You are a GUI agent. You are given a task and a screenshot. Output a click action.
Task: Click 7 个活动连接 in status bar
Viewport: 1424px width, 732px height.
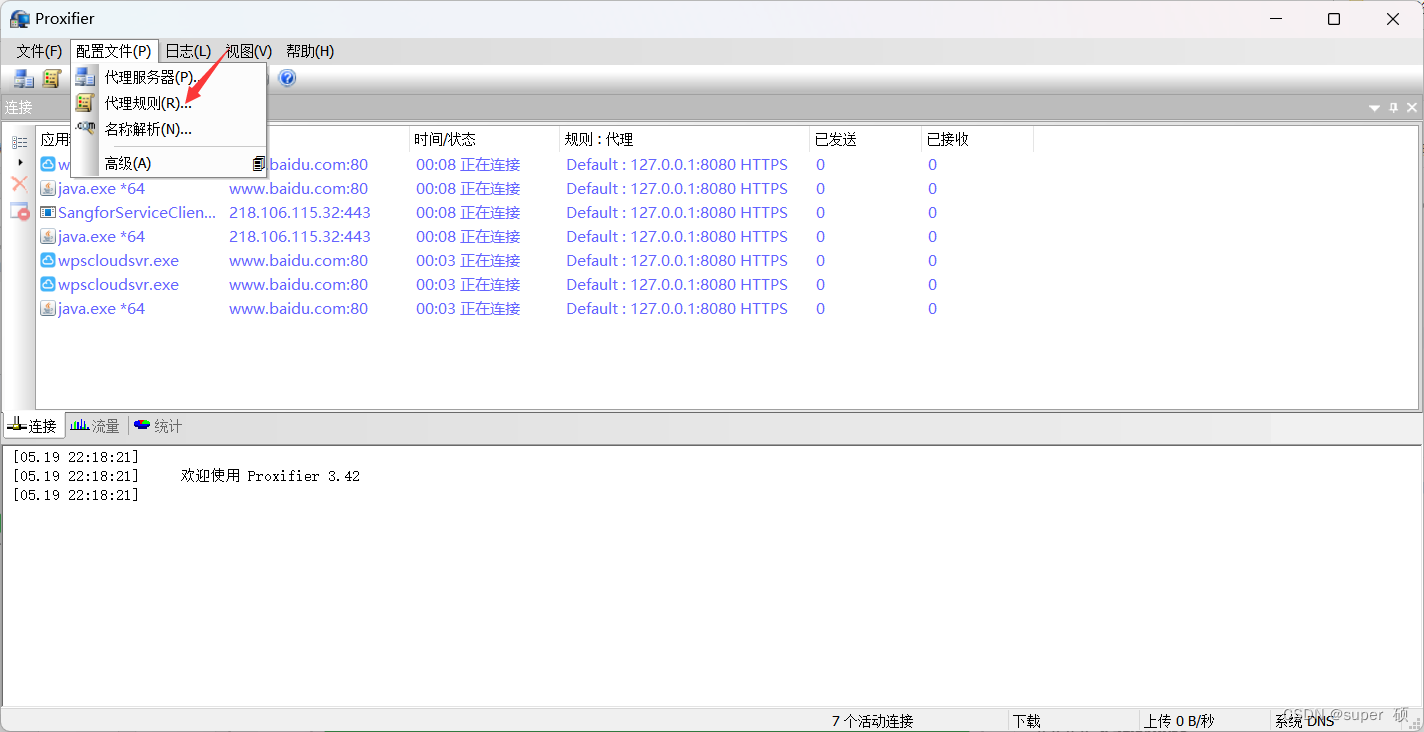[x=872, y=720]
